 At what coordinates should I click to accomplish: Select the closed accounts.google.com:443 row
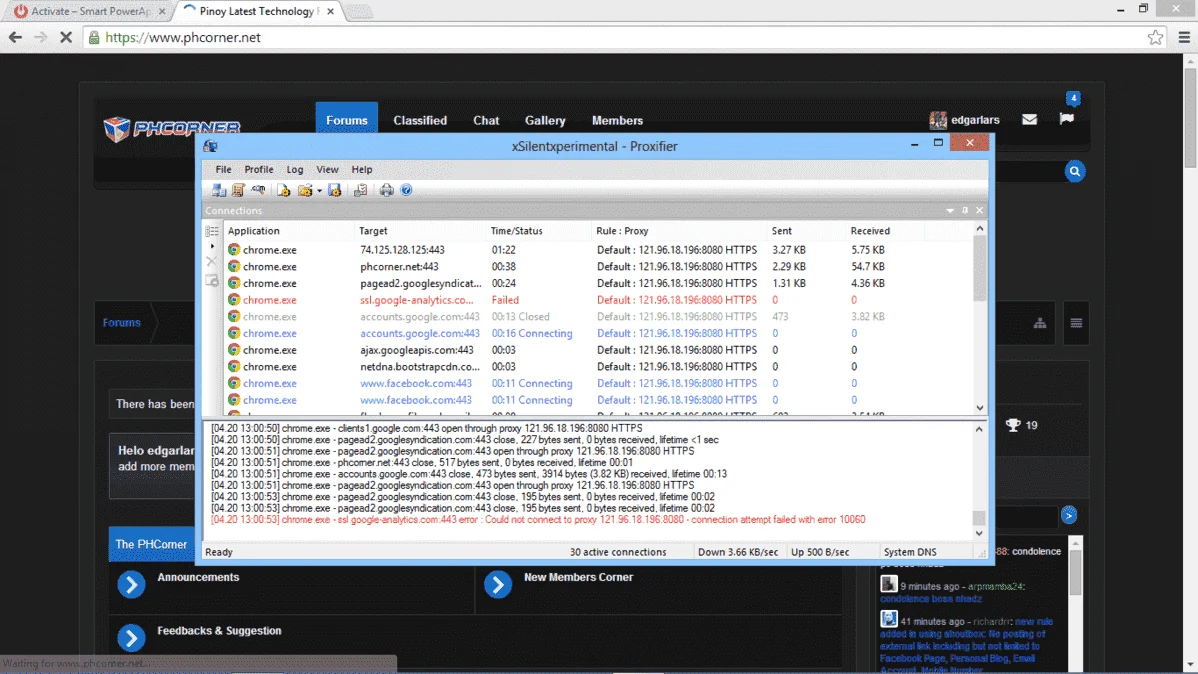(x=598, y=317)
